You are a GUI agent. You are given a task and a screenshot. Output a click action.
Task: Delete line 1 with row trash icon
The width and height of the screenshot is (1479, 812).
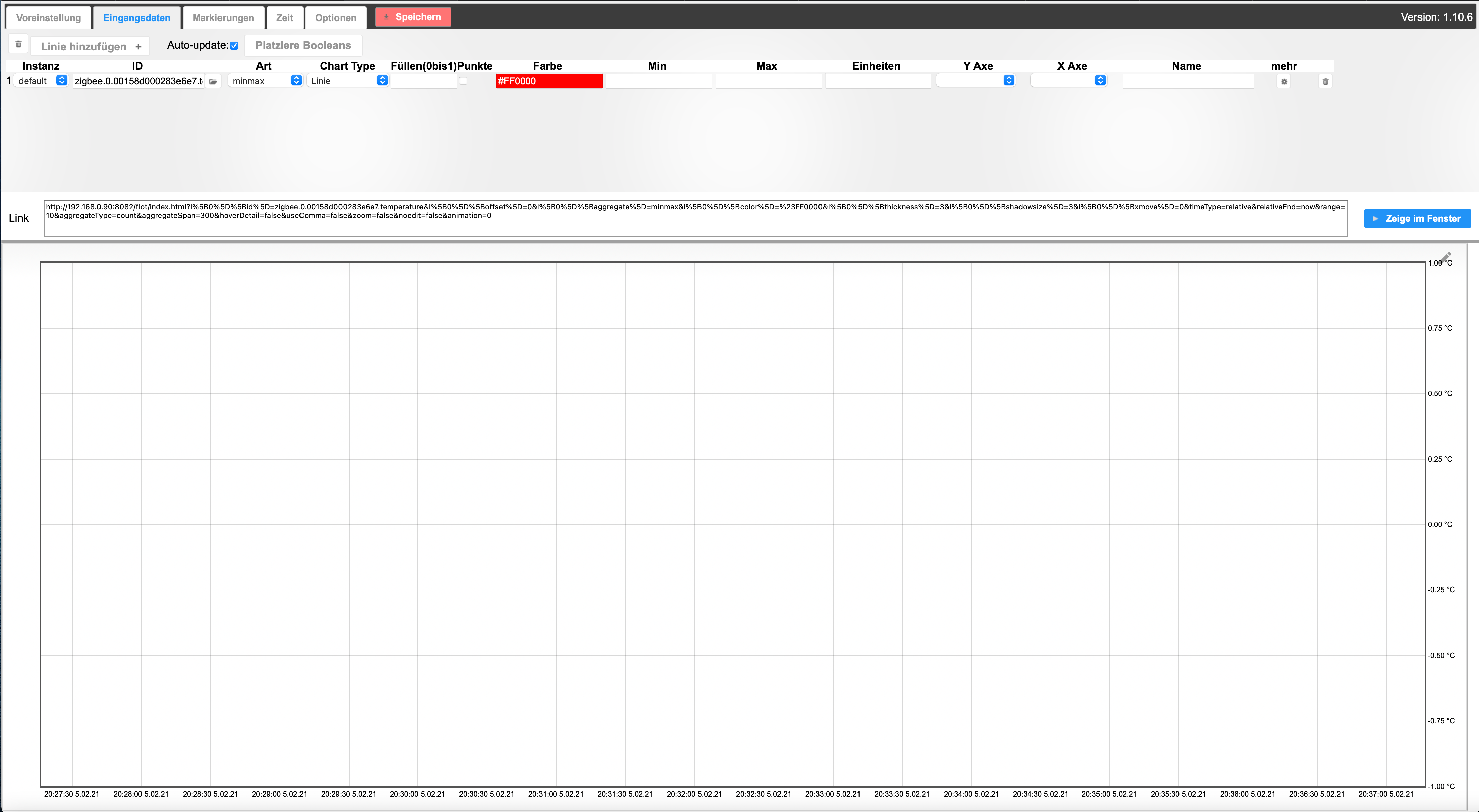(1325, 82)
